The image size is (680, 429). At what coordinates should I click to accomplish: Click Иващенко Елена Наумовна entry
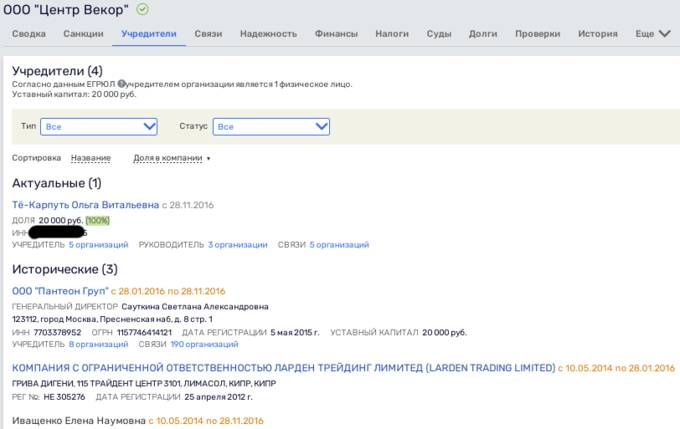[x=78, y=421]
